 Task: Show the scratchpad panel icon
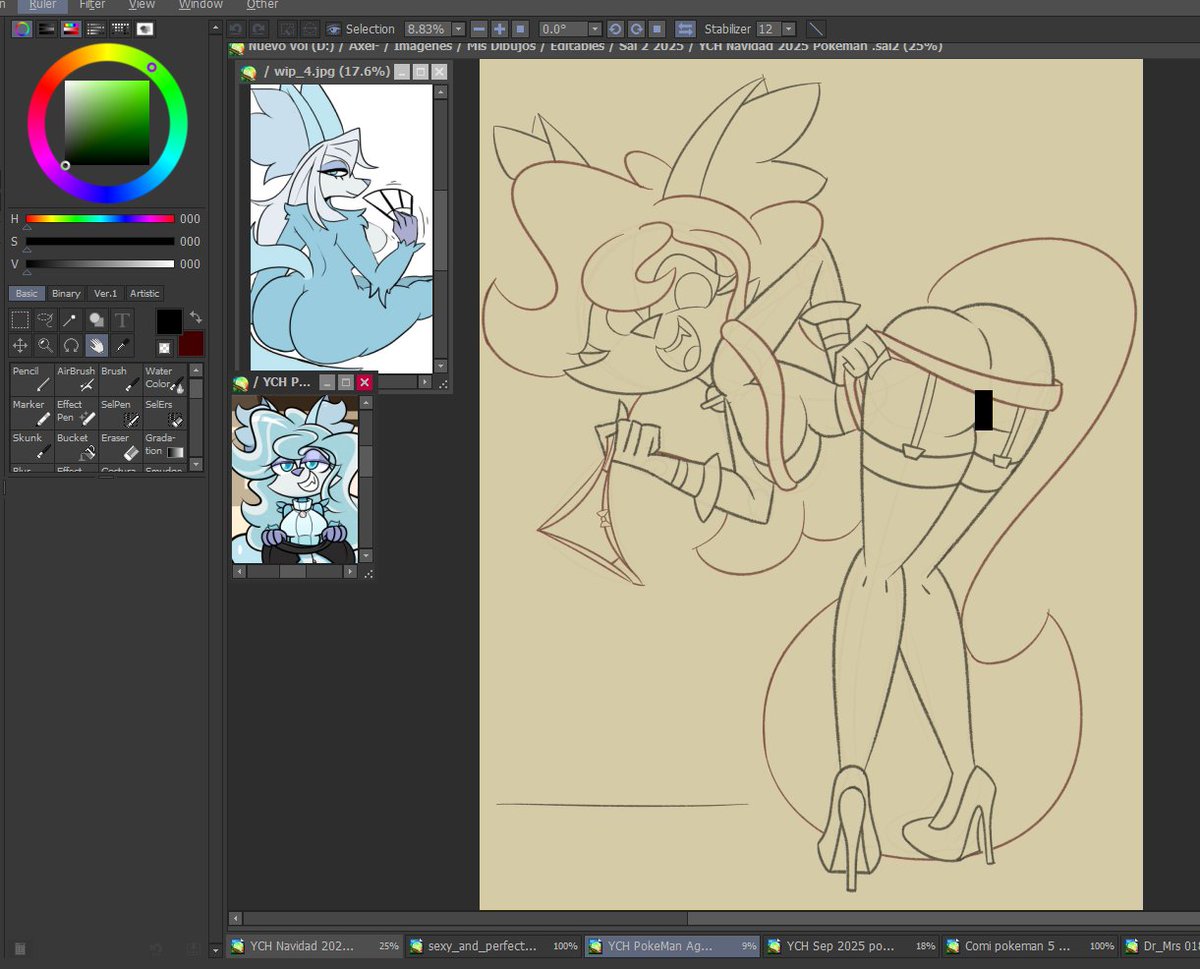pyautogui.click(x=145, y=29)
